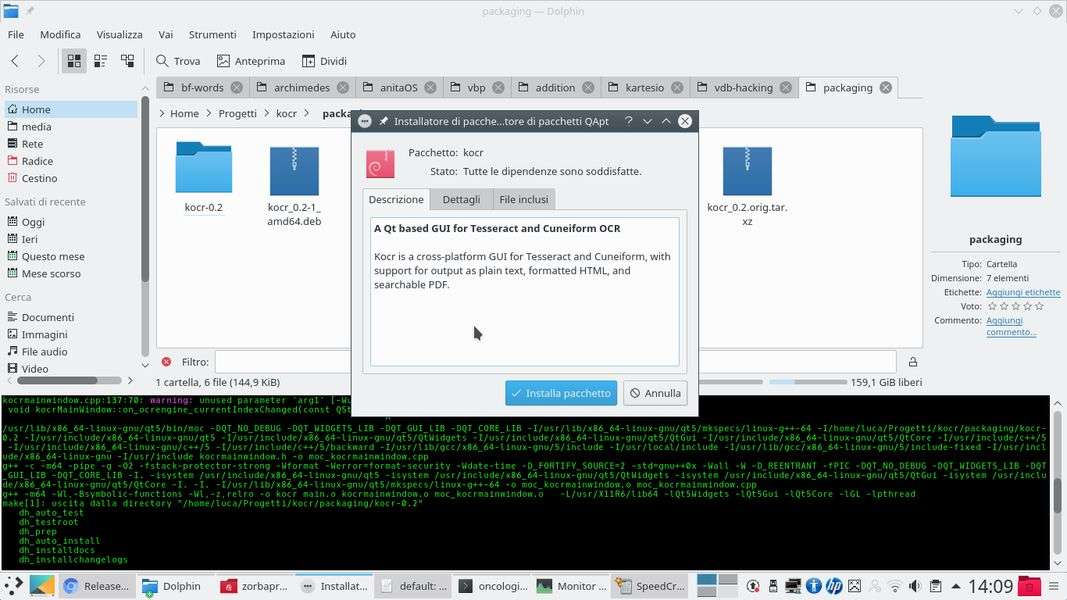The image size is (1067, 600).
Task: Open the Descrizione tab in the installer
Action: click(396, 199)
